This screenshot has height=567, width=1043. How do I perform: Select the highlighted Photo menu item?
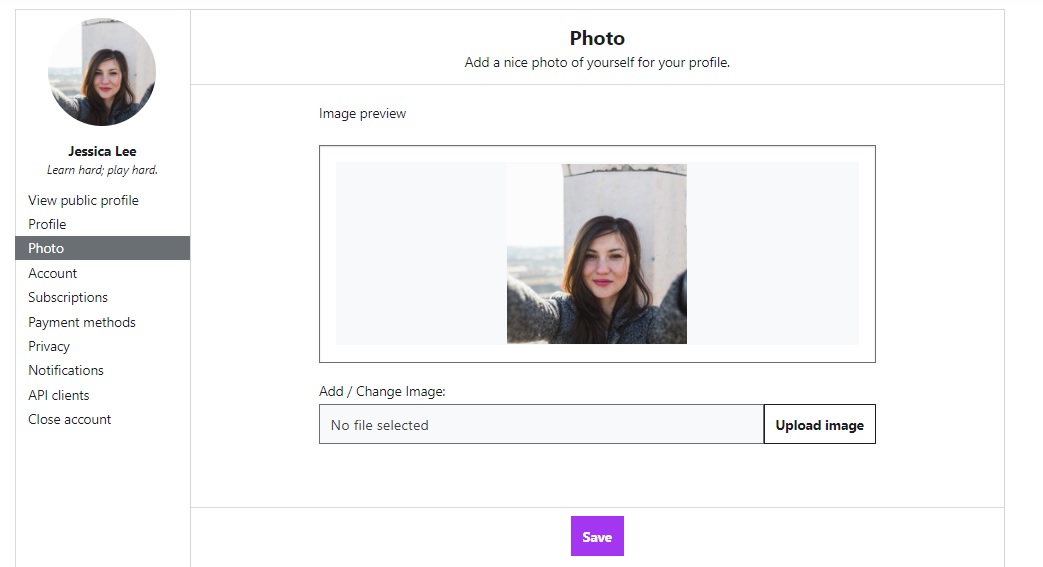click(x=46, y=248)
